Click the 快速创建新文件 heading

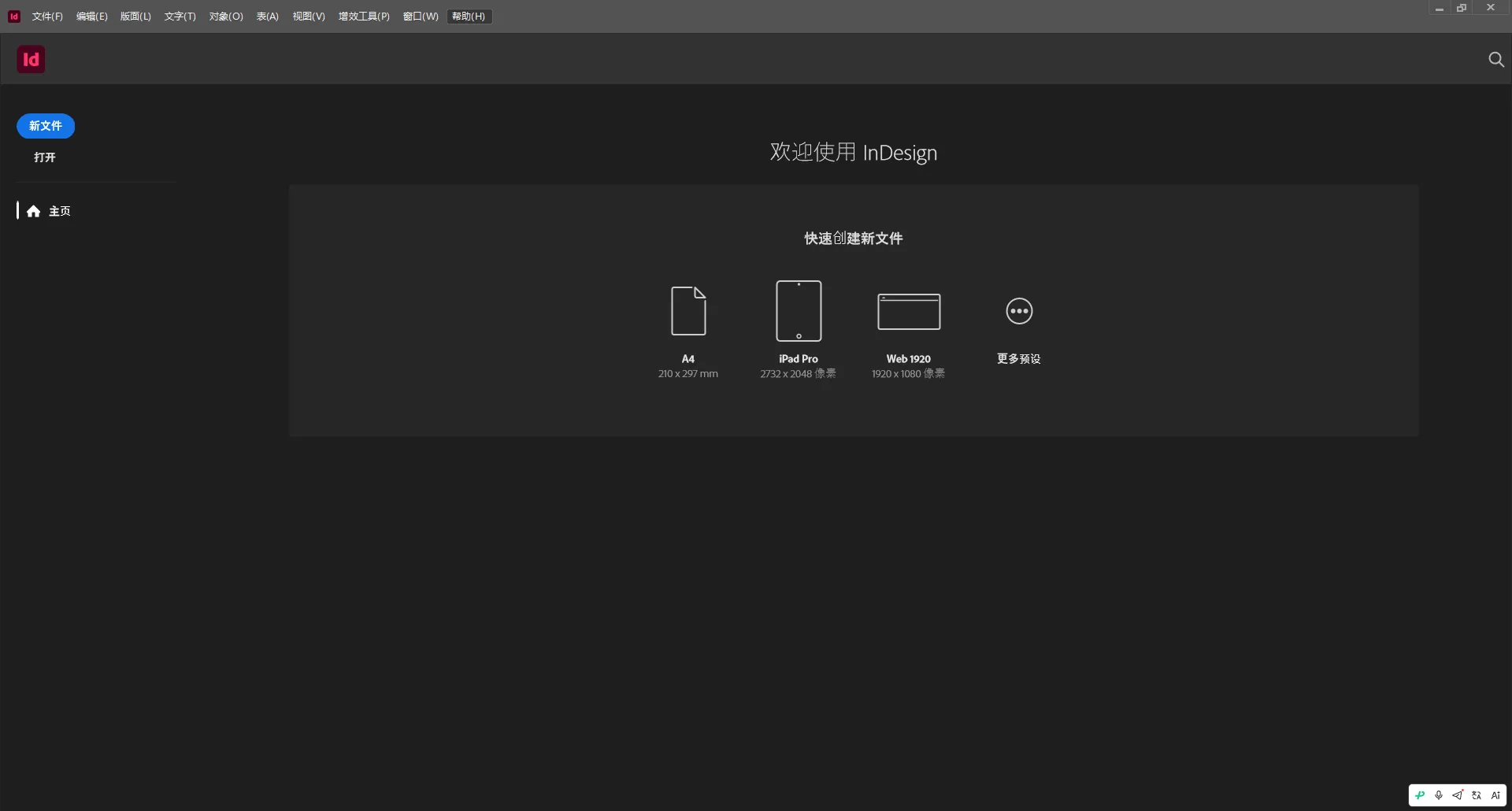(x=854, y=239)
